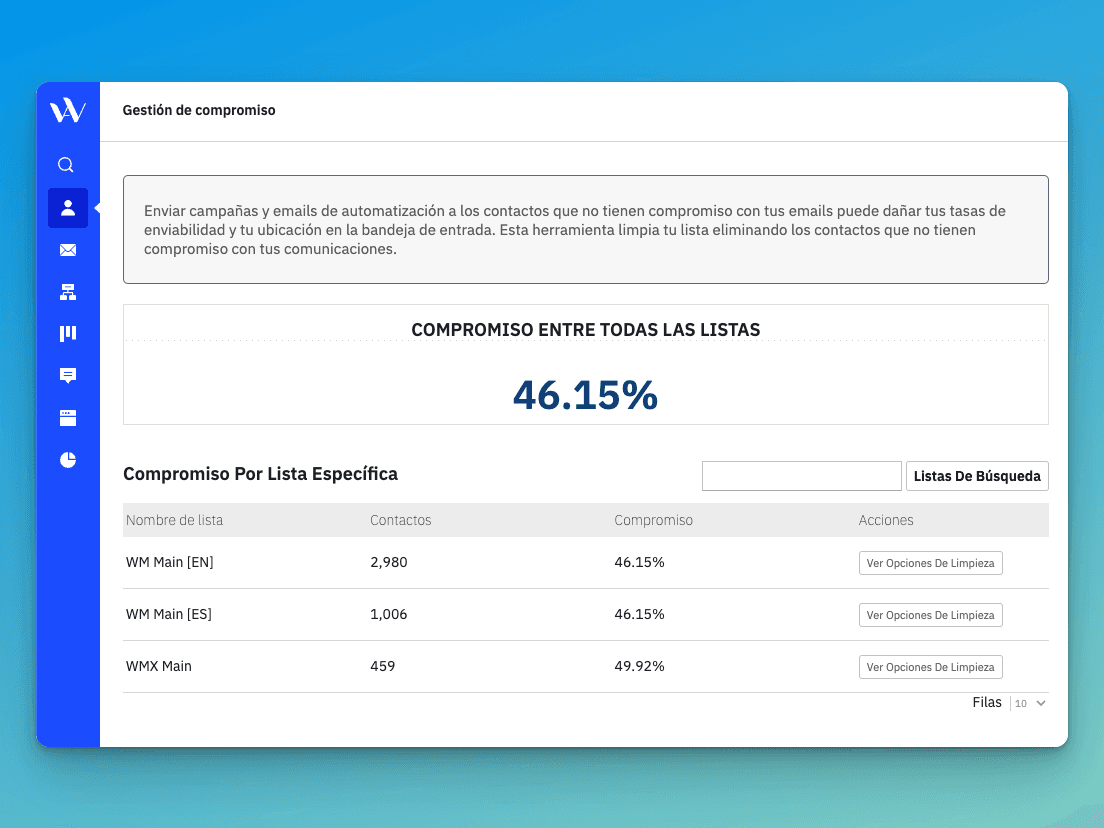Click the Nombre de lista column header

coord(175,520)
